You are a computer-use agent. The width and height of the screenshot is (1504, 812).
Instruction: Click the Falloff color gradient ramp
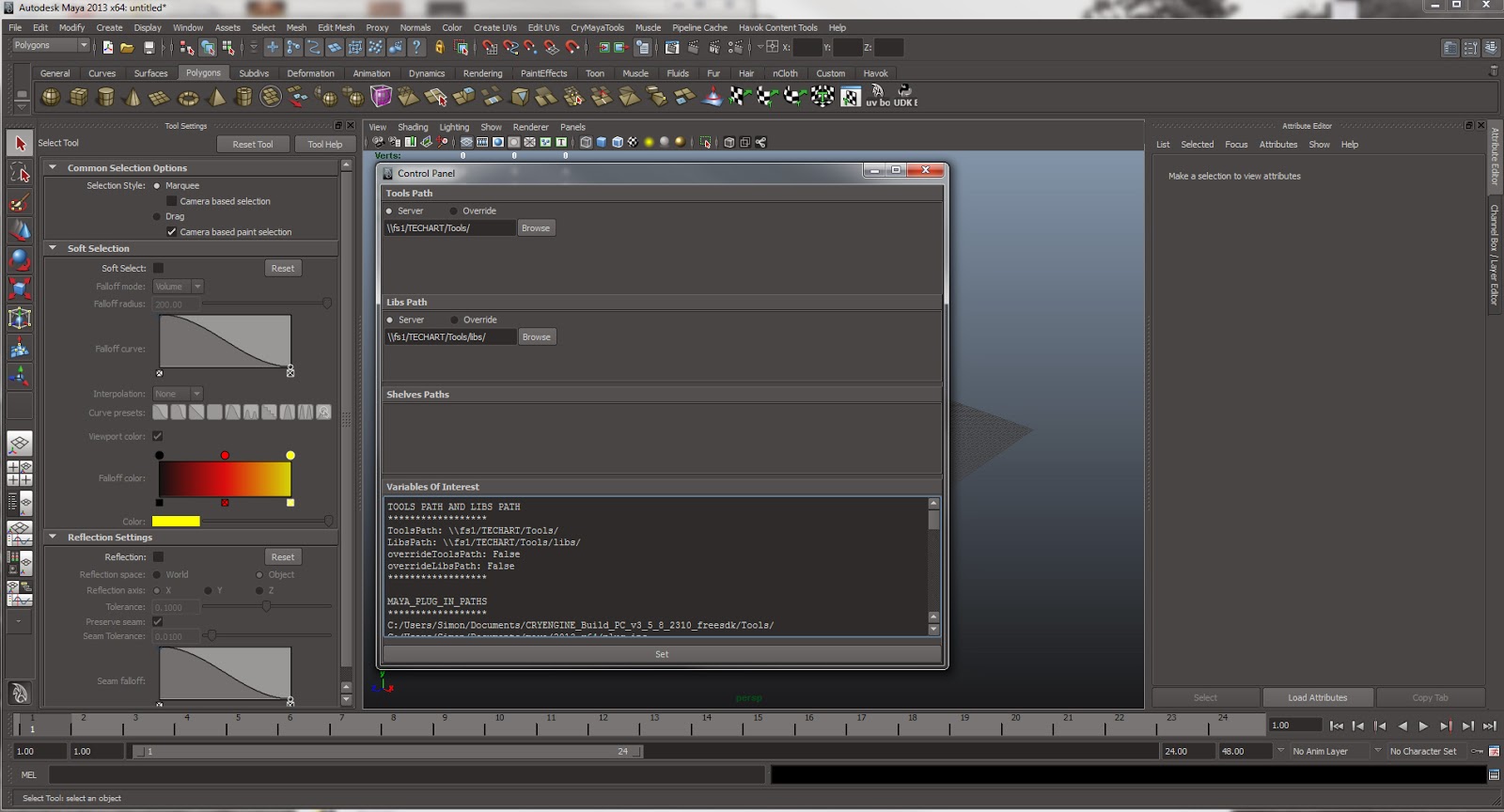pos(225,479)
